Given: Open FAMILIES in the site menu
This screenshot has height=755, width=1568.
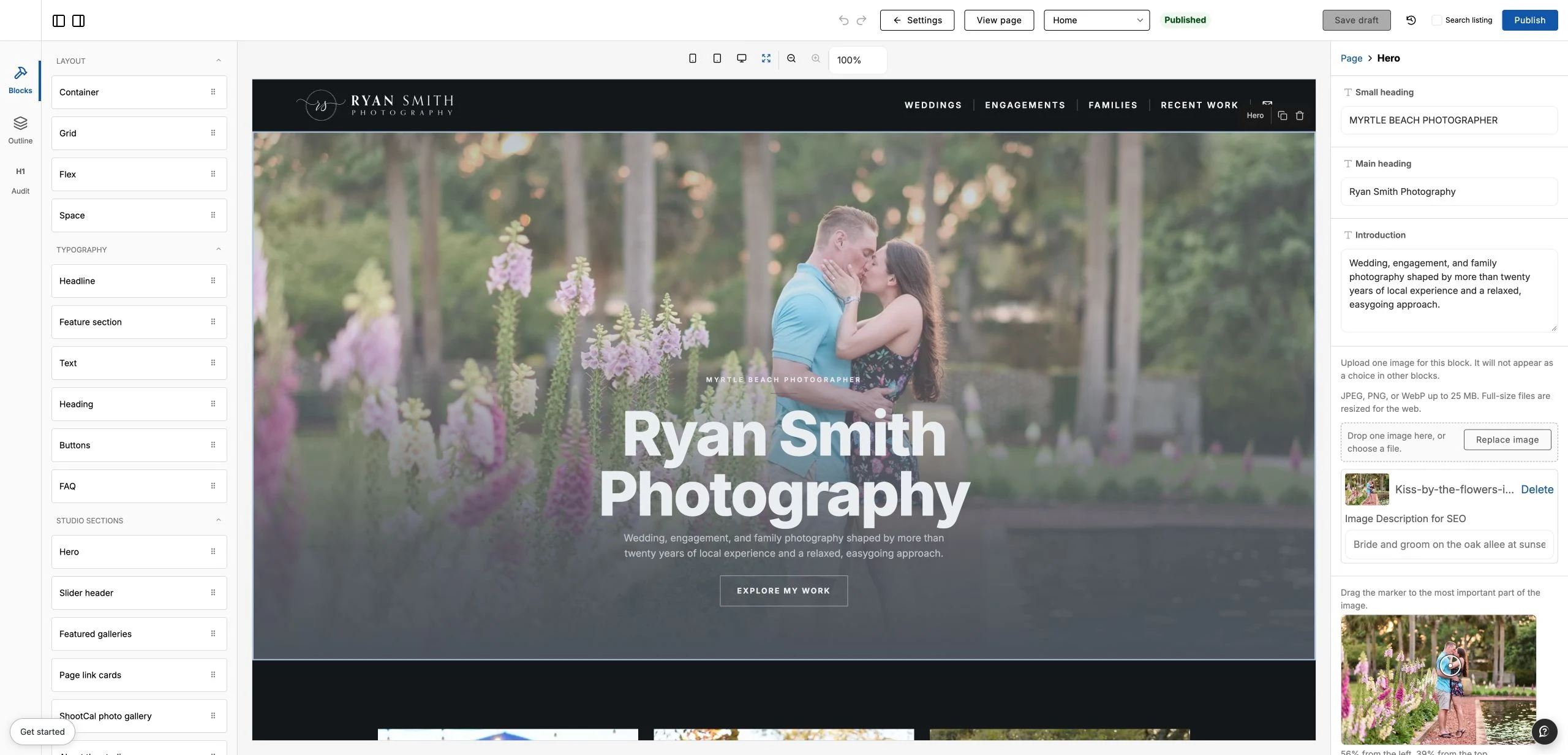Looking at the screenshot, I should 1113,105.
